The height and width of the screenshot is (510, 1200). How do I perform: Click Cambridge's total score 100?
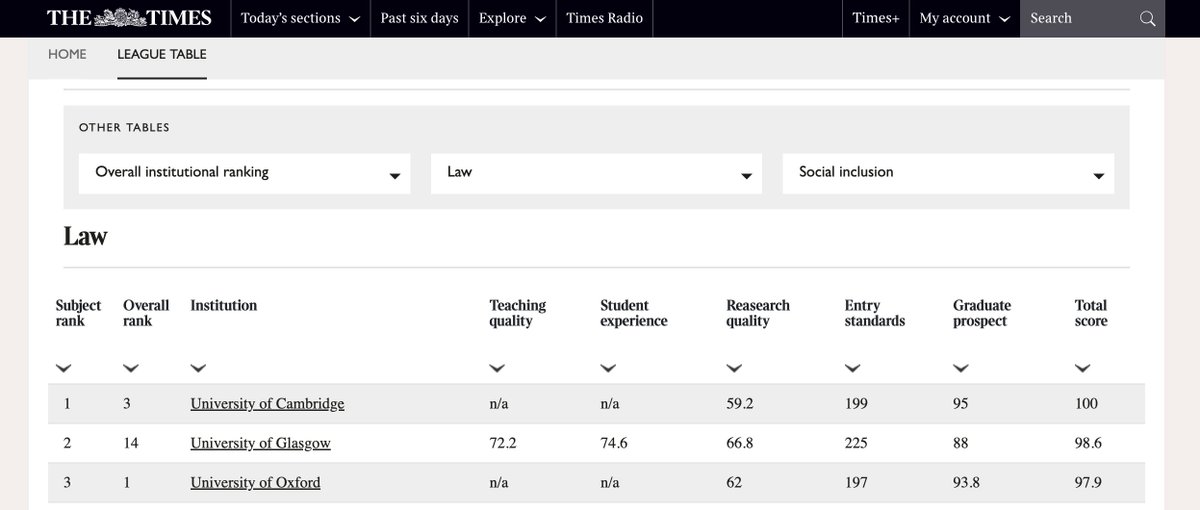tap(1086, 404)
